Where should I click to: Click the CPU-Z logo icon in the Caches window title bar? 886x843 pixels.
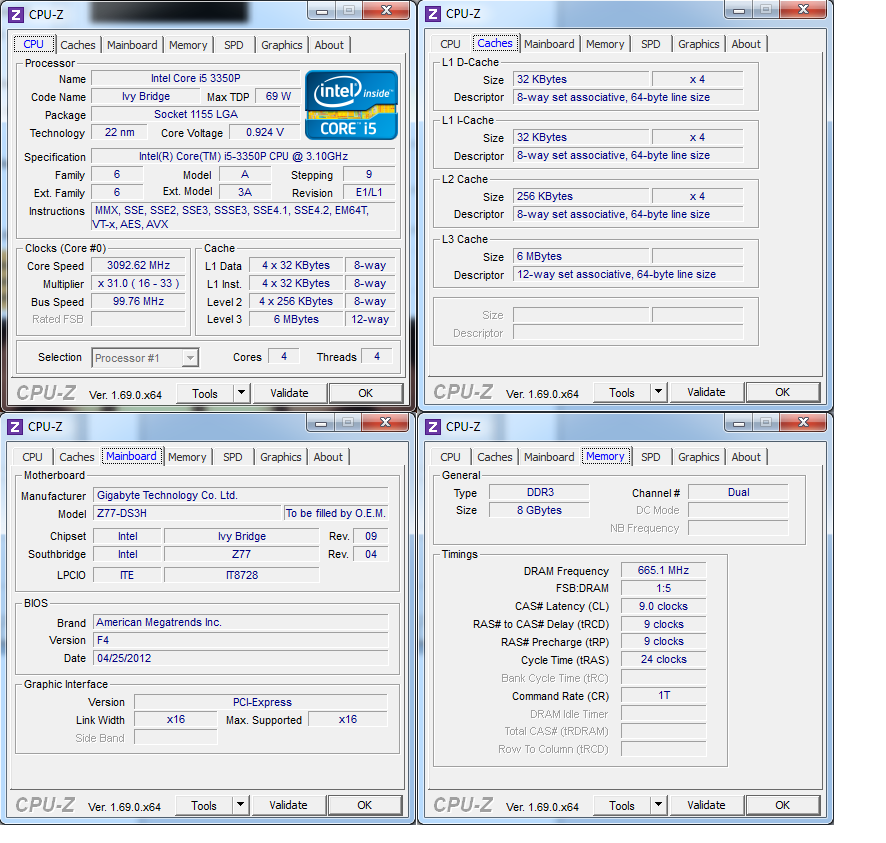click(433, 13)
